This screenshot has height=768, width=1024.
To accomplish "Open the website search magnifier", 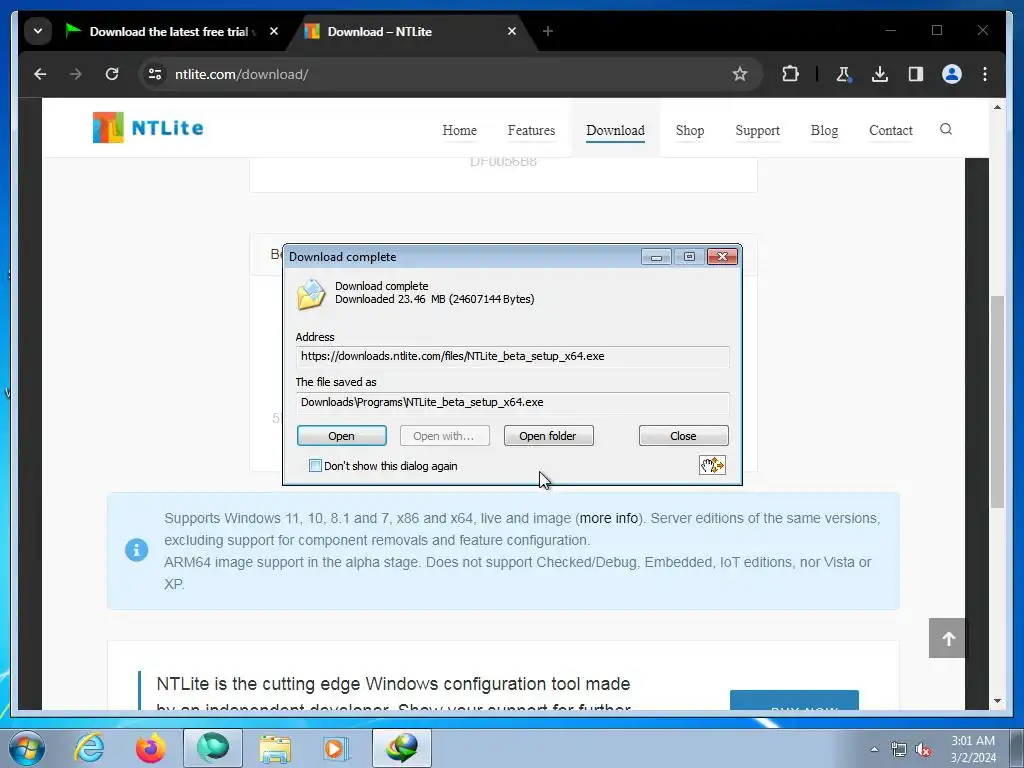I will coord(946,129).
